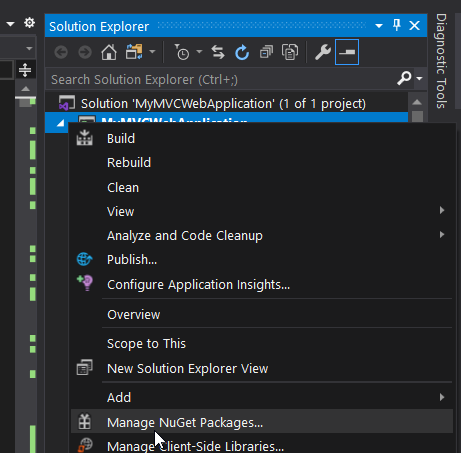Open the dropdown arrow beside the gear
The width and height of the screenshot is (461, 453).
coord(10,24)
